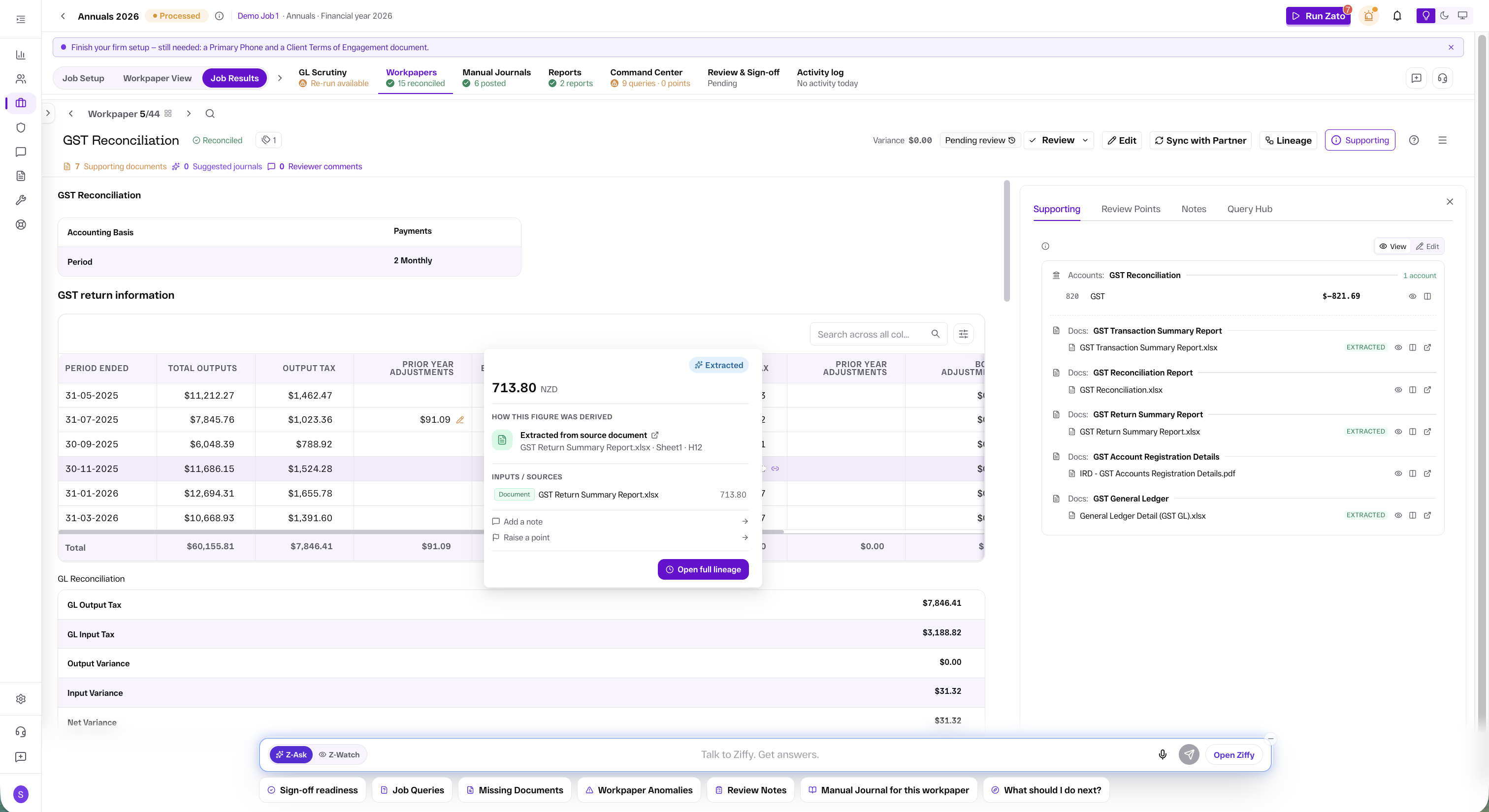The image size is (1489, 812).
Task: Focus the Search across all columns field
Action: click(x=878, y=334)
